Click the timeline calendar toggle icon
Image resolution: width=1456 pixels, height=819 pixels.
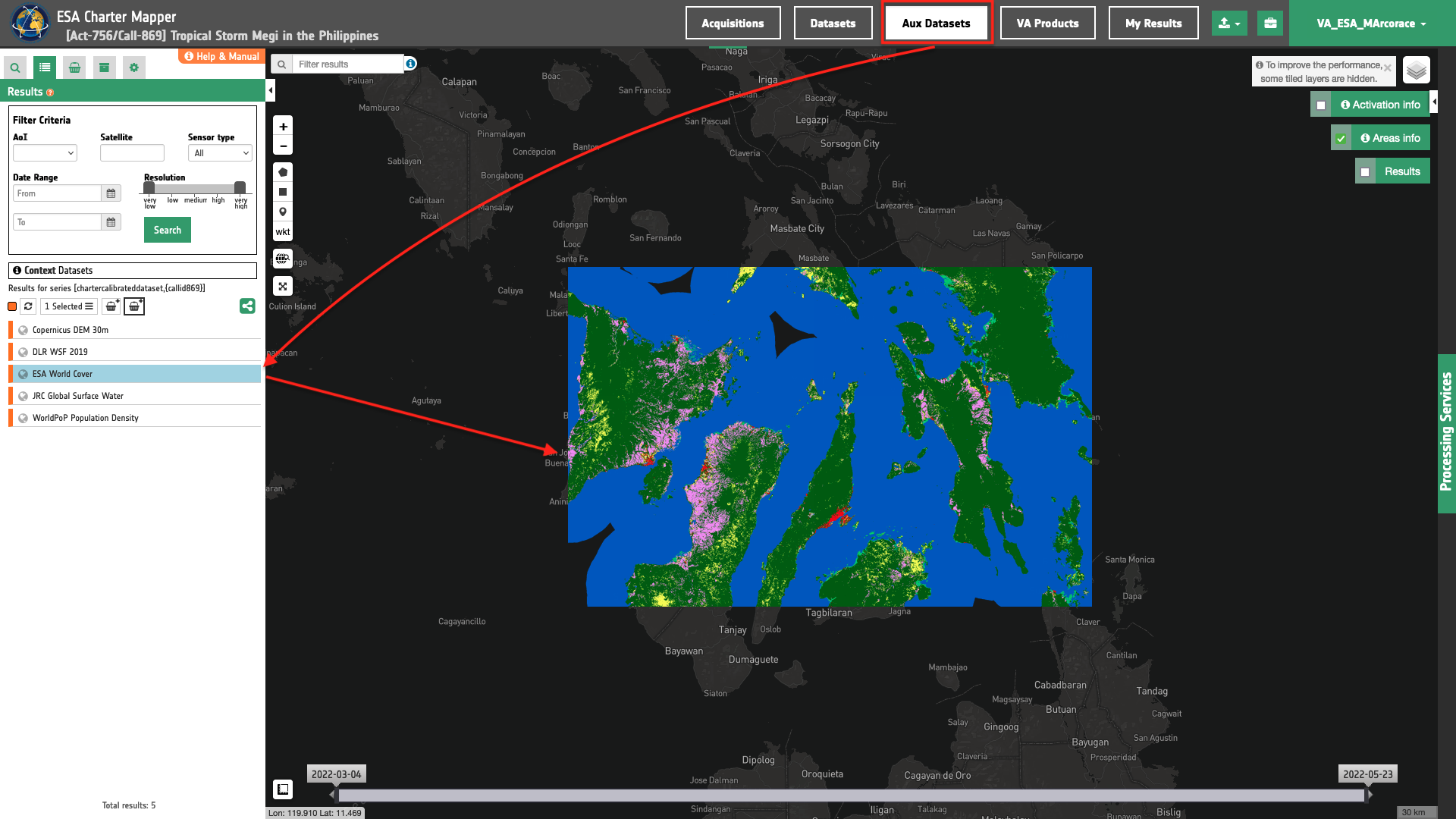(283, 789)
